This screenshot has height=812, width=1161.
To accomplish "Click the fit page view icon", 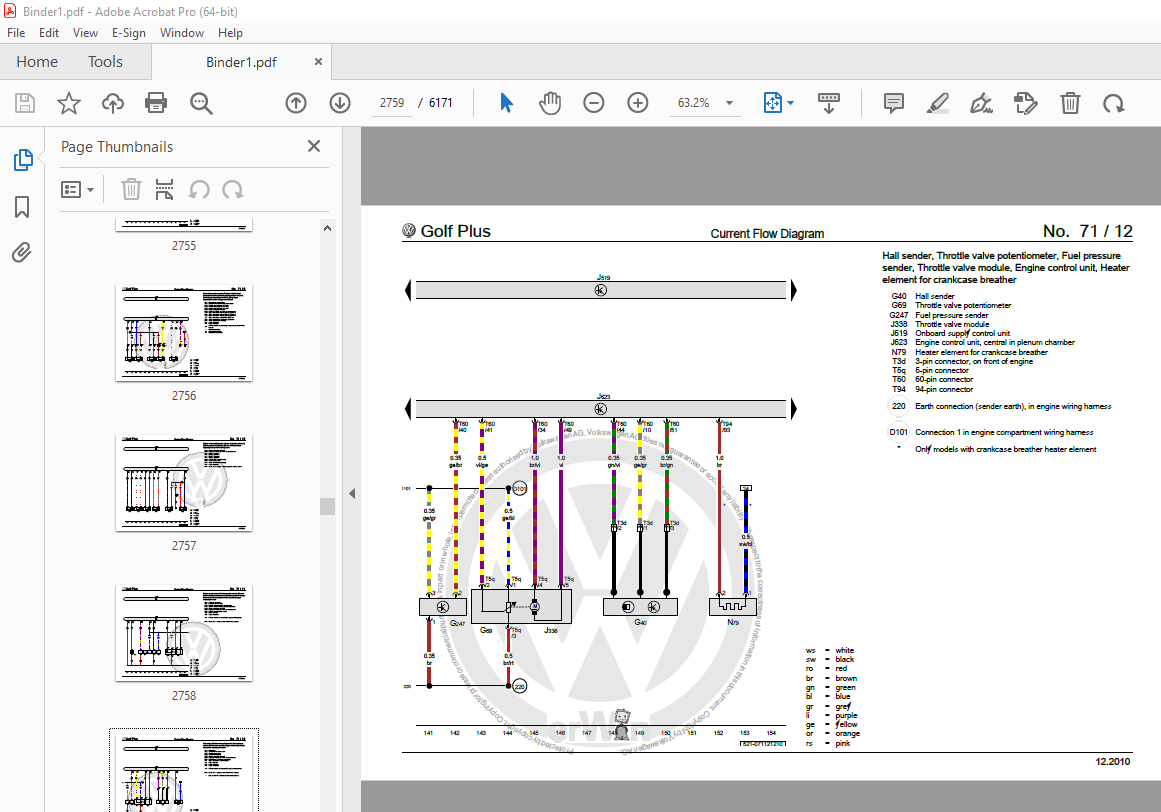I will (772, 103).
